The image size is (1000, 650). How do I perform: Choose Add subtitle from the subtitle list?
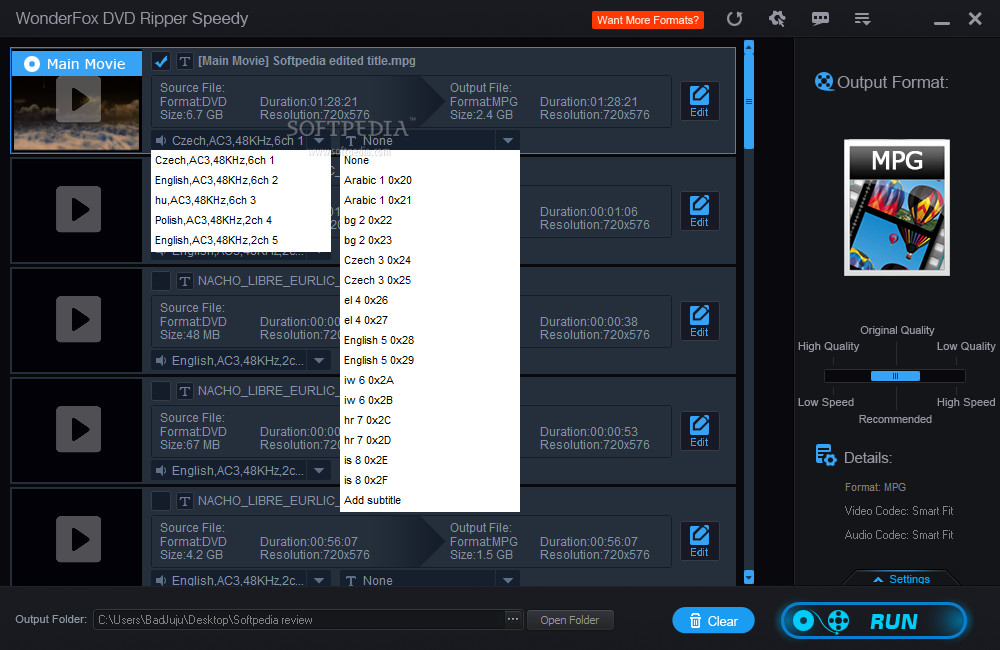click(430, 500)
